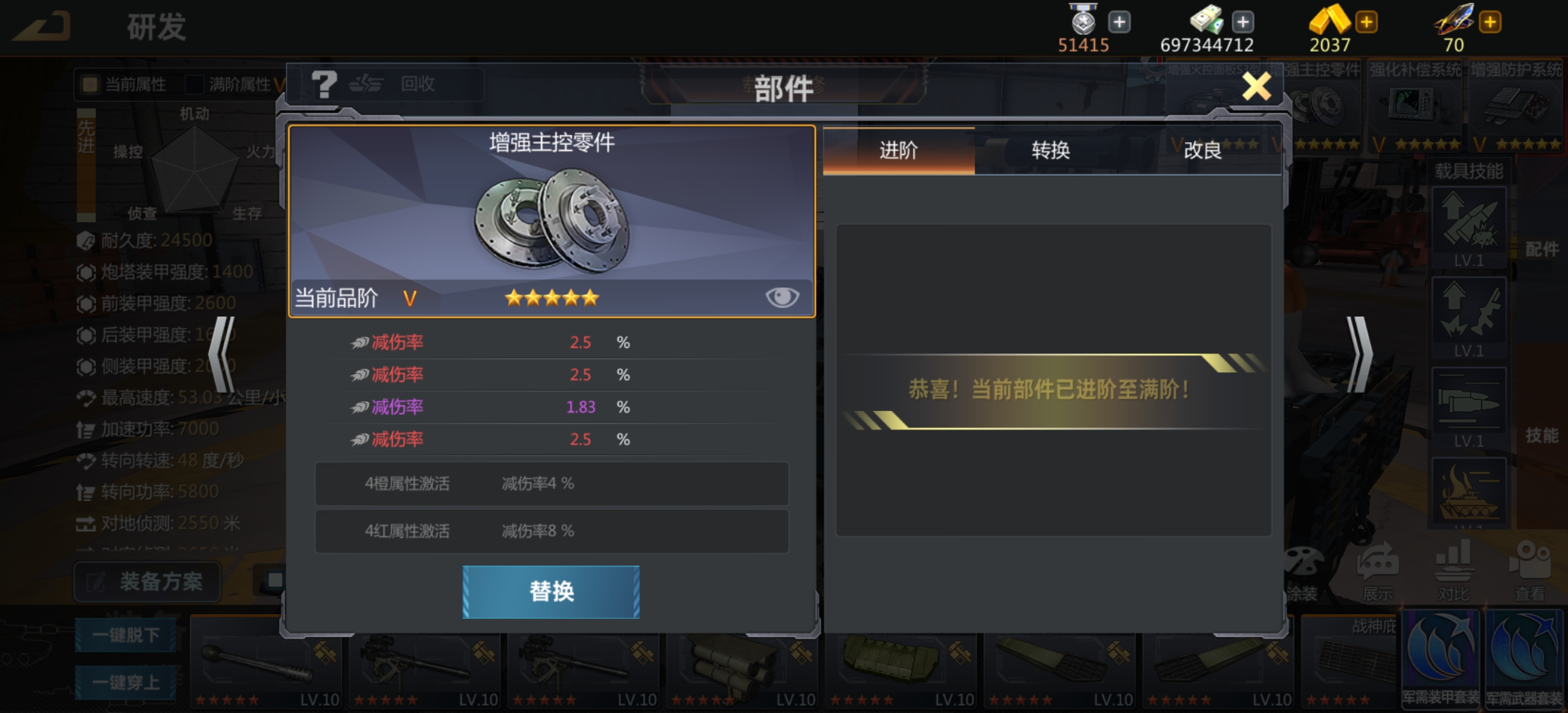Screen dimensions: 1568x713
Task: Close the 部件 dialog with X
Action: (1256, 87)
